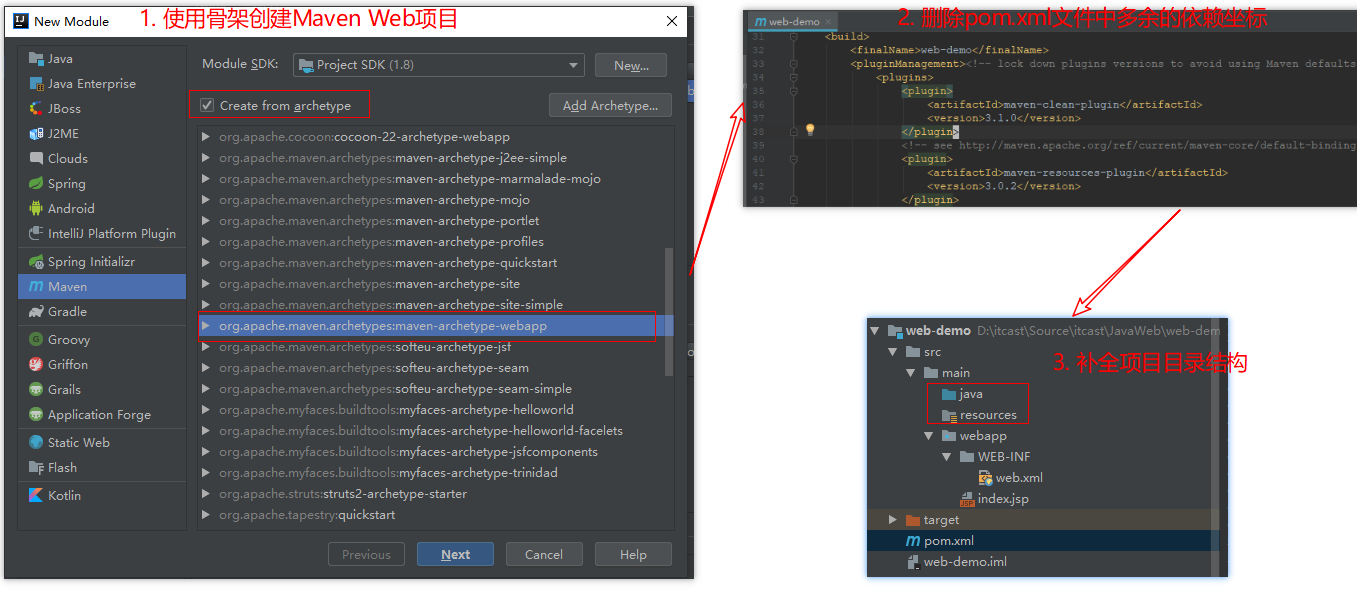The height and width of the screenshot is (591, 1357).
Task: Open the Module SDK dropdown
Action: 439,65
